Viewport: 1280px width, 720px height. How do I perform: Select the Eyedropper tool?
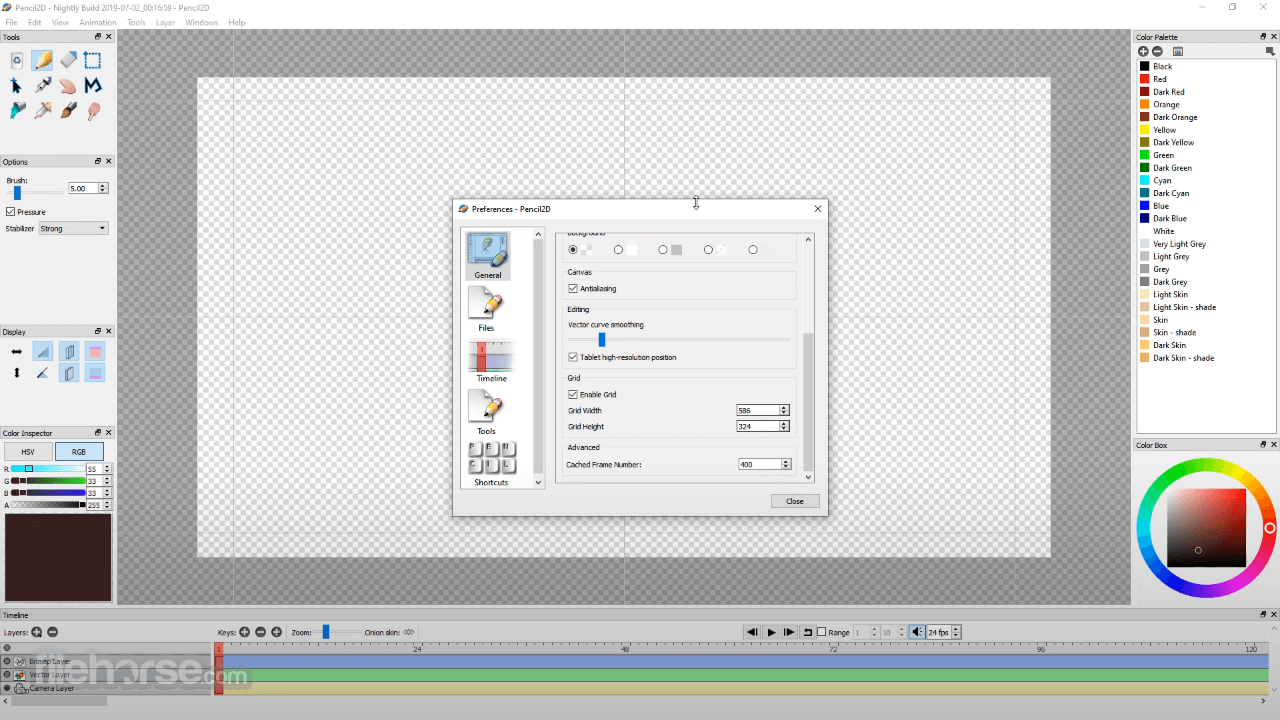[x=42, y=111]
